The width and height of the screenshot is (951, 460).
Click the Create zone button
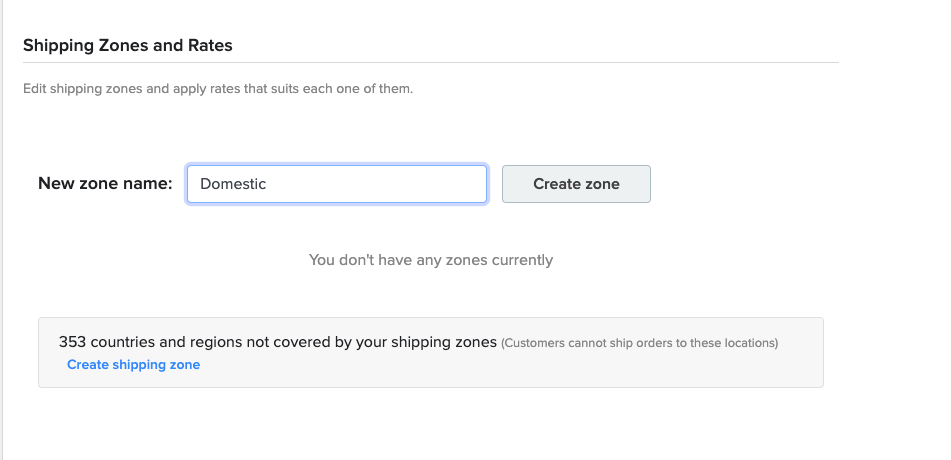(x=576, y=184)
